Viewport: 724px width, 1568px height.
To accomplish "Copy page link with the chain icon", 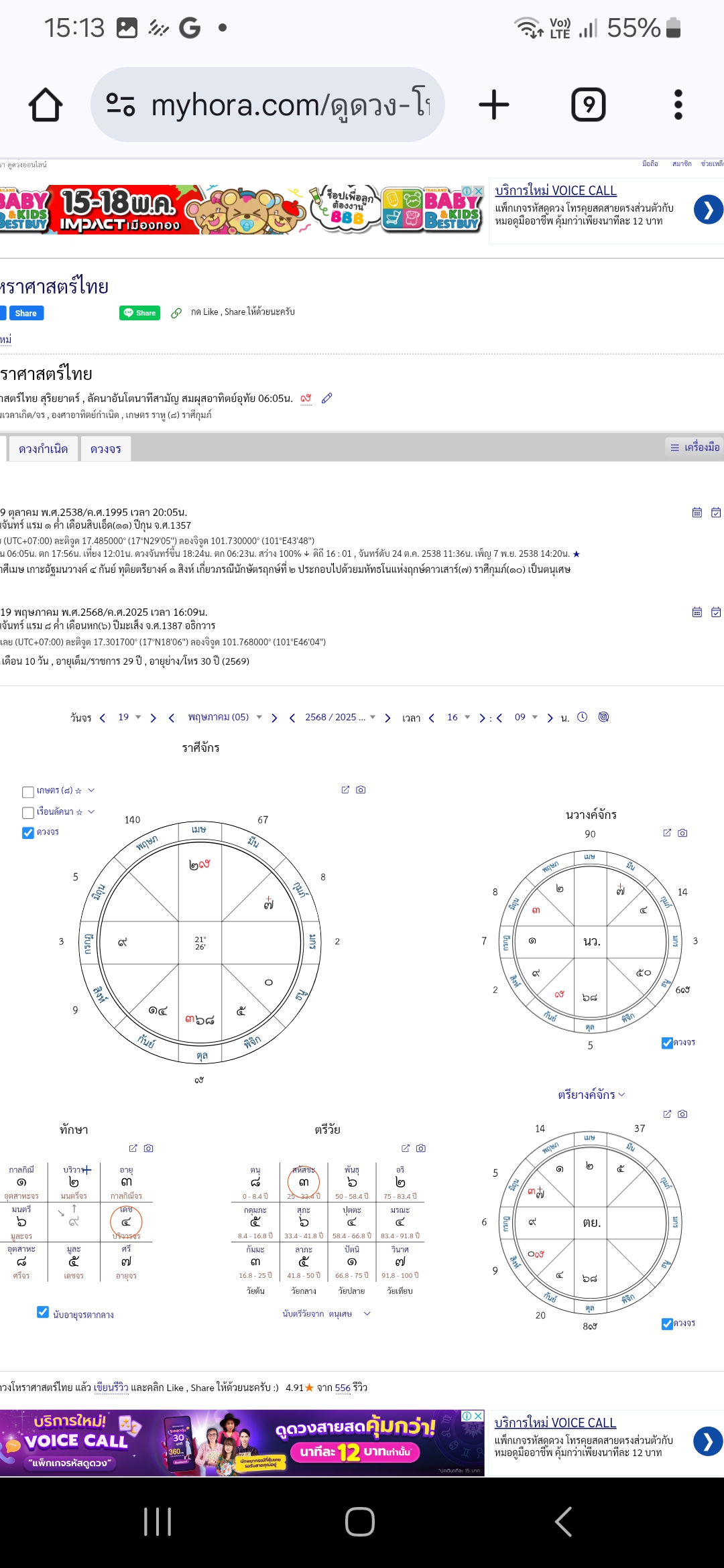I will tap(176, 313).
